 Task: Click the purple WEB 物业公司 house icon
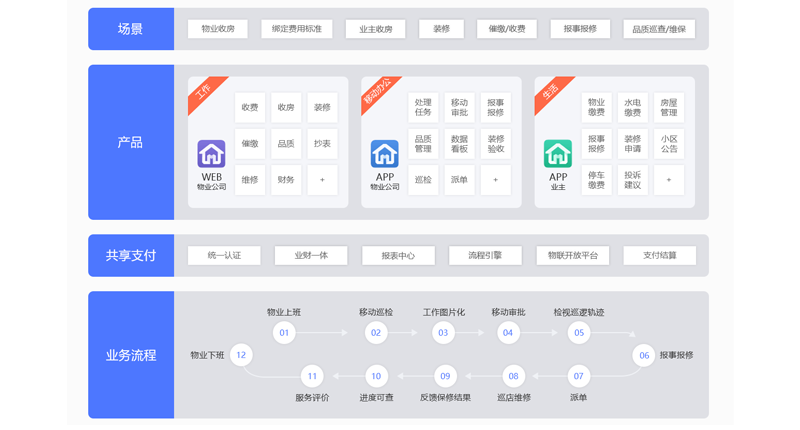coord(211,154)
